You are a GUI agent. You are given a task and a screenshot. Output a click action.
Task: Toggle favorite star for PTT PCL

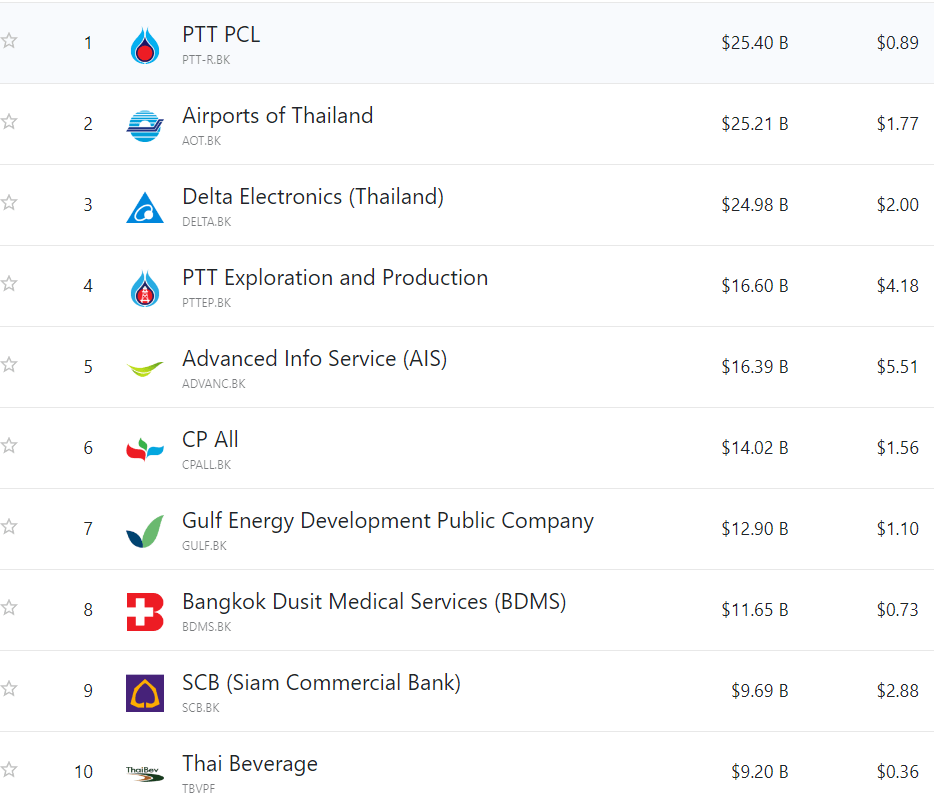click(9, 41)
